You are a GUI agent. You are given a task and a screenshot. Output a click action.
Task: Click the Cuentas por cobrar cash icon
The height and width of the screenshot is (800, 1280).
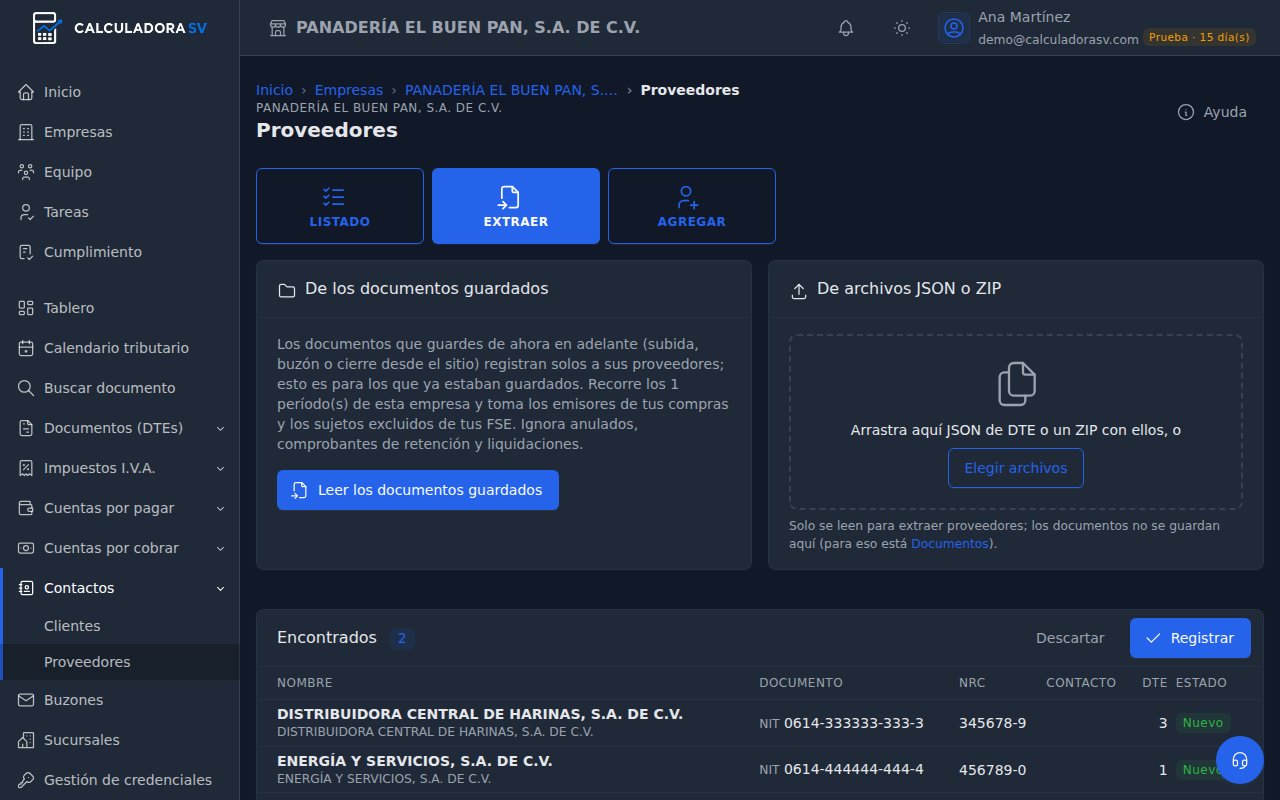coord(26,548)
